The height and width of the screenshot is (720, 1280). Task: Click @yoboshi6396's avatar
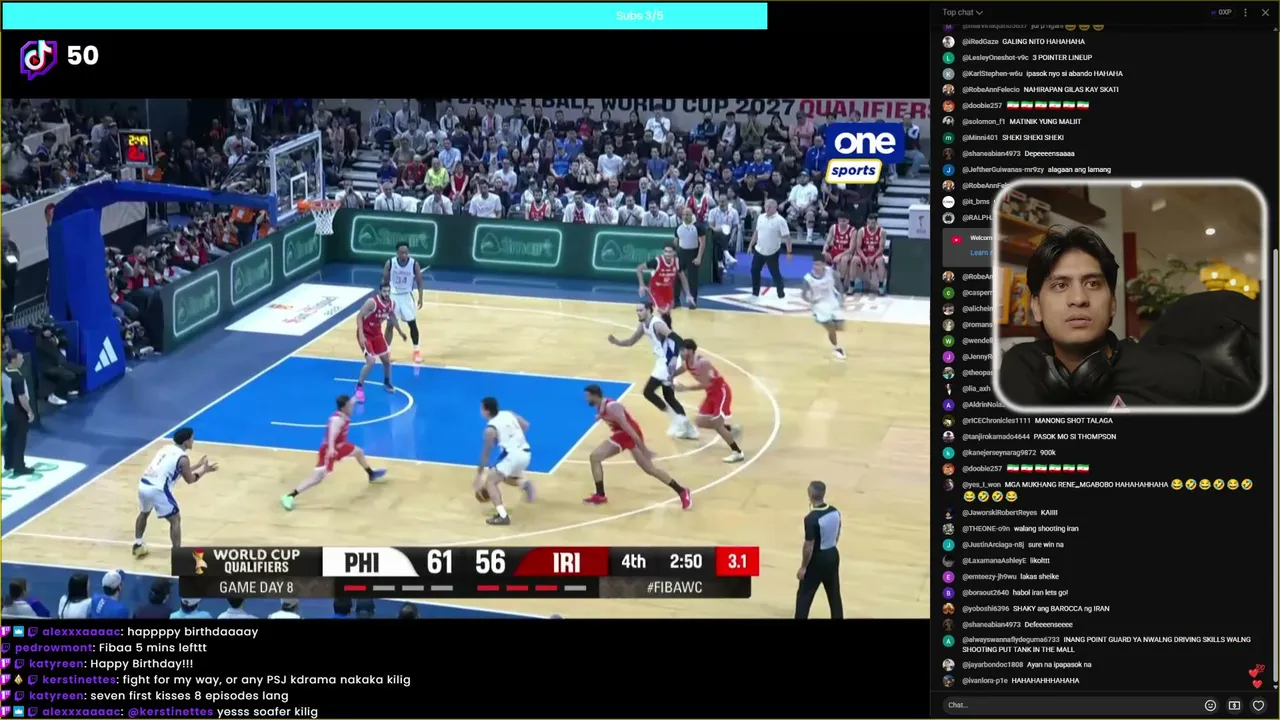[x=948, y=609]
